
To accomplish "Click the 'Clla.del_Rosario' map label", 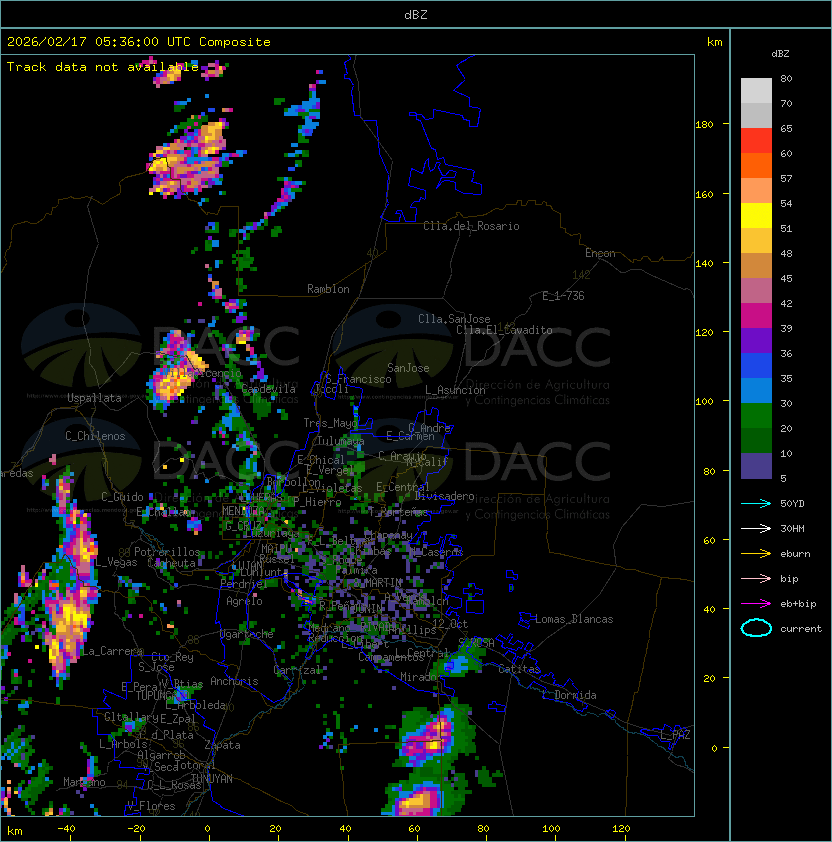I will (x=471, y=226).
